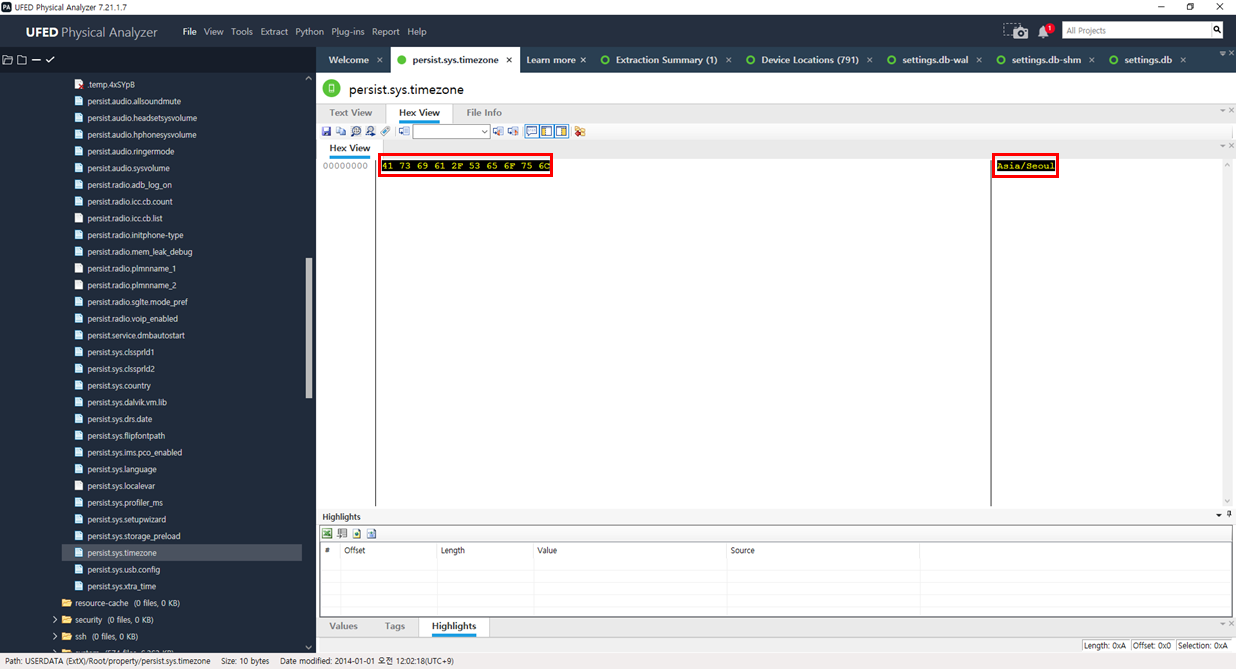Click the closed folder icon above tree

pos(21,60)
